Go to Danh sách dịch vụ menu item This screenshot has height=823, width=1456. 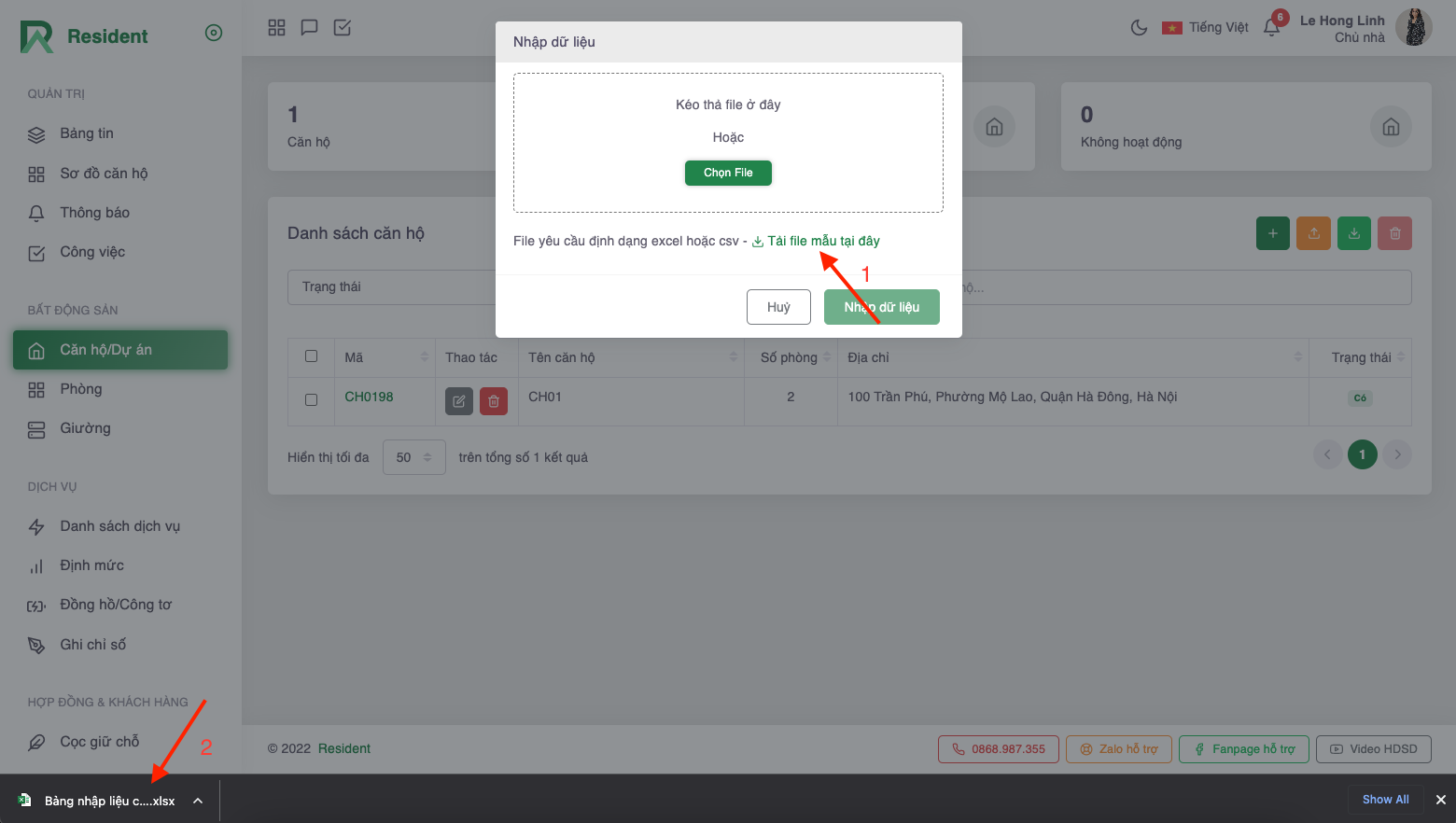[119, 526]
